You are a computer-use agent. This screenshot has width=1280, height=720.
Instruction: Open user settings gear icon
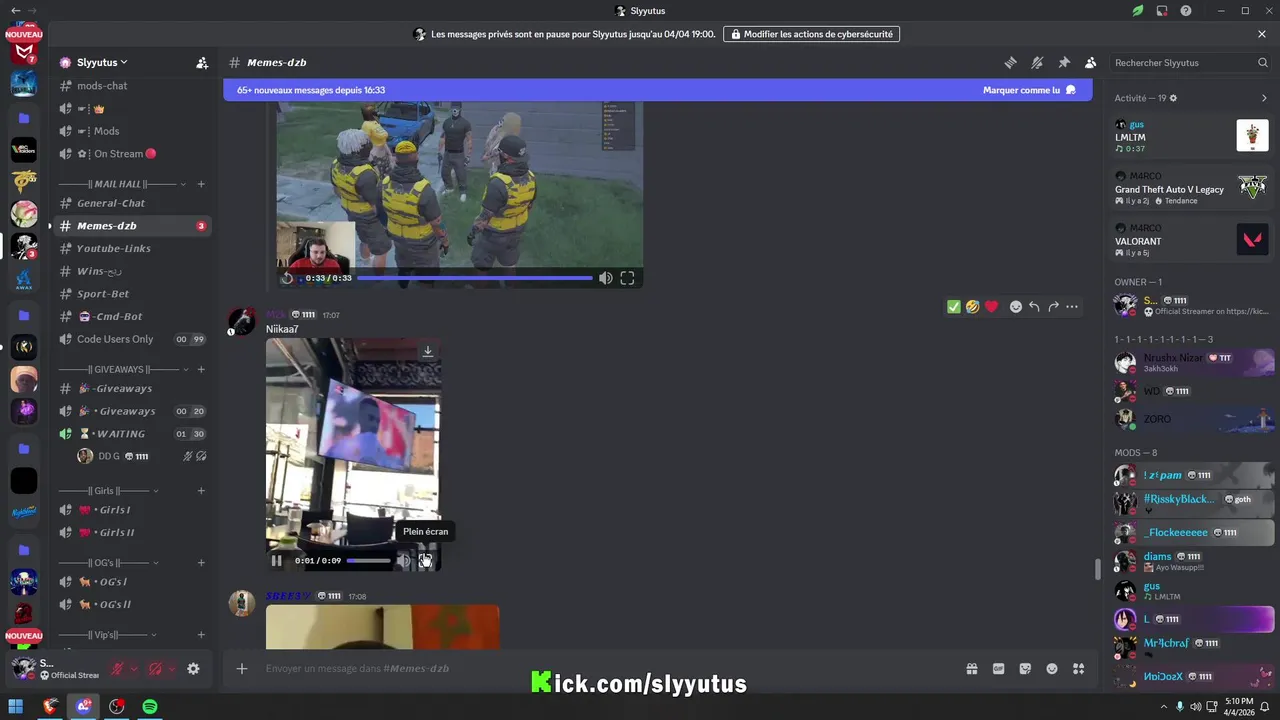click(193, 669)
